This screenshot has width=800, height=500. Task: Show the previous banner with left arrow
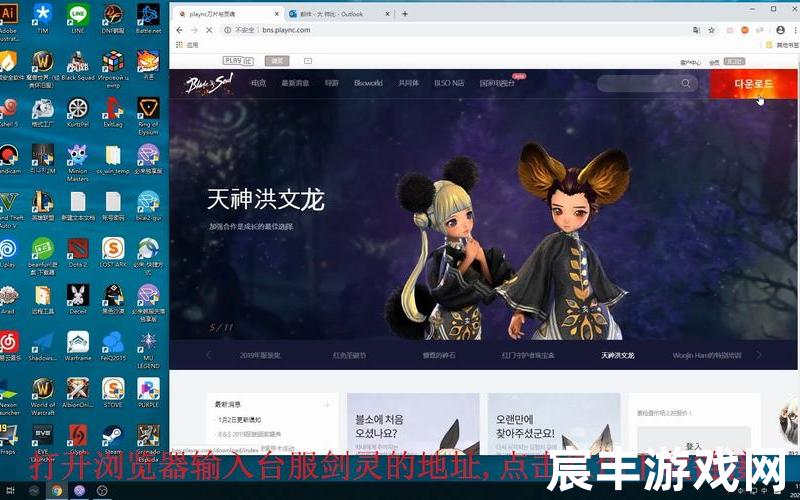click(x=208, y=355)
